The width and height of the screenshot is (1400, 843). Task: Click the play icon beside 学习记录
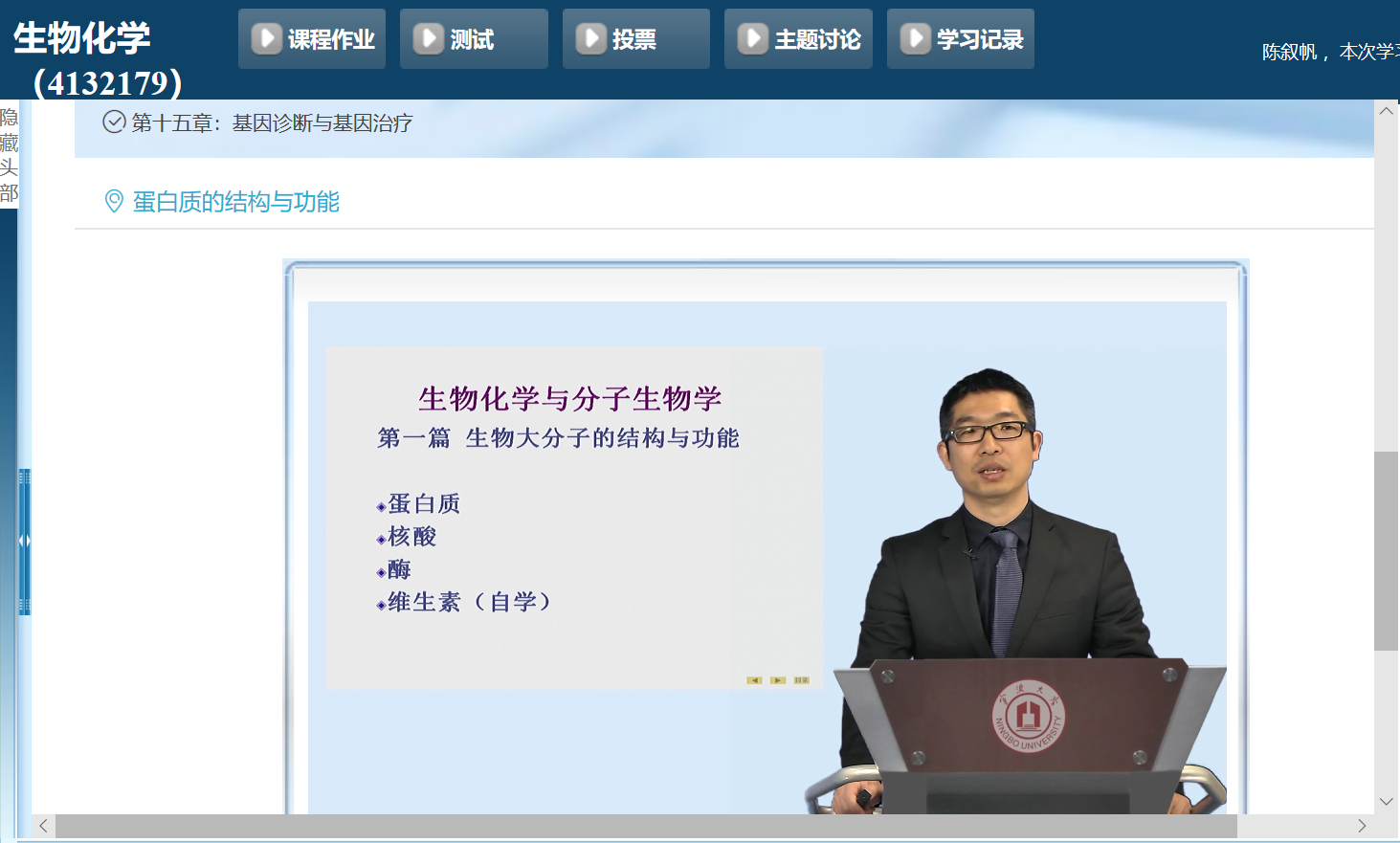click(x=915, y=38)
